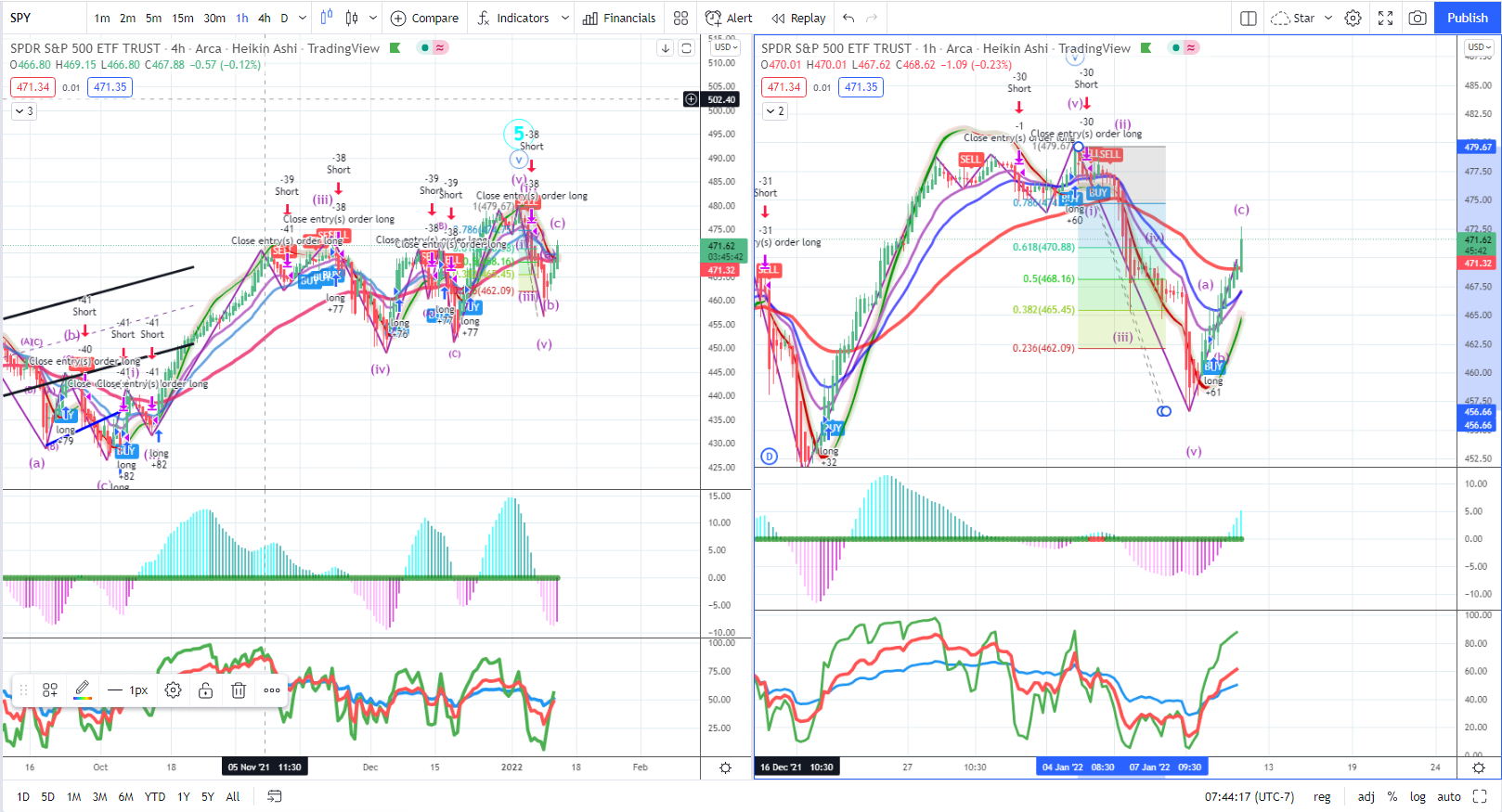Expand the 2 indicators legend in 1h chart
This screenshot has height=812, width=1502.
click(775, 111)
